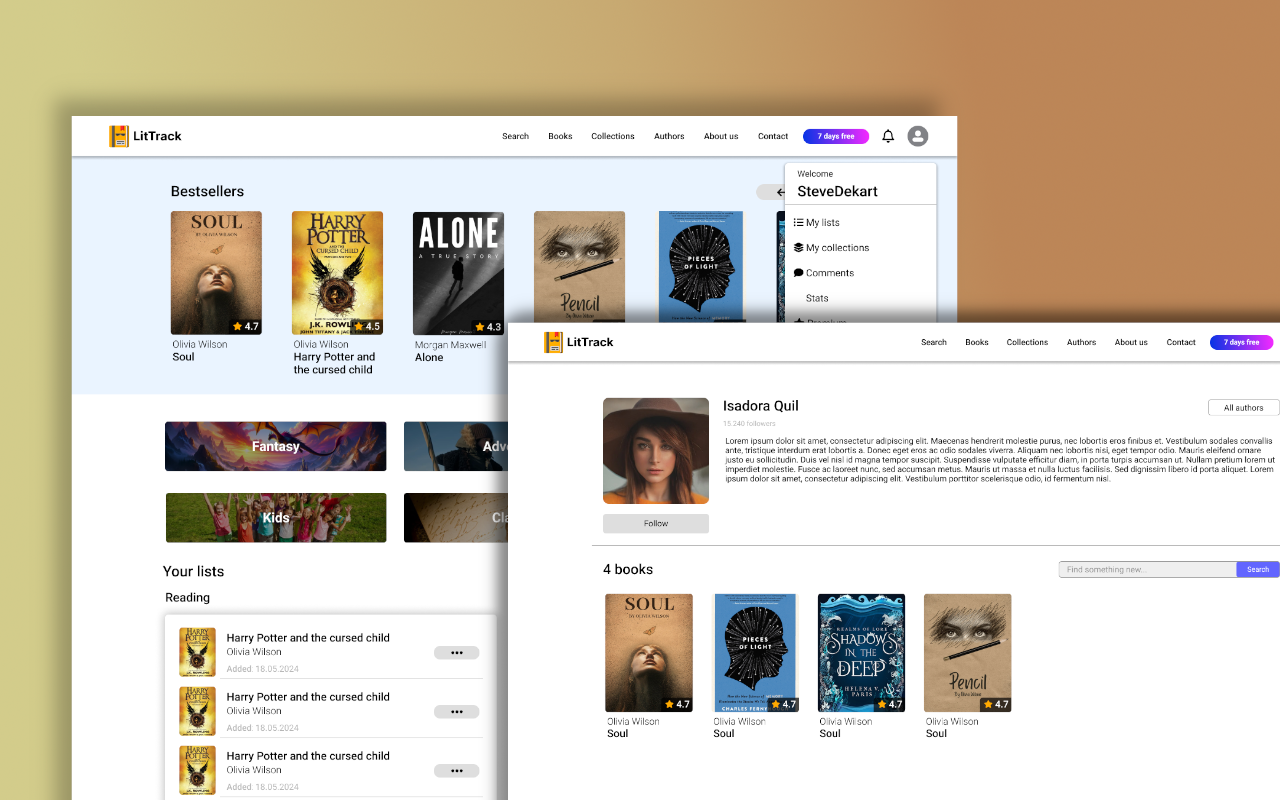Click the 7 days free button near the bell
Image resolution: width=1280 pixels, height=800 pixels.
click(835, 136)
